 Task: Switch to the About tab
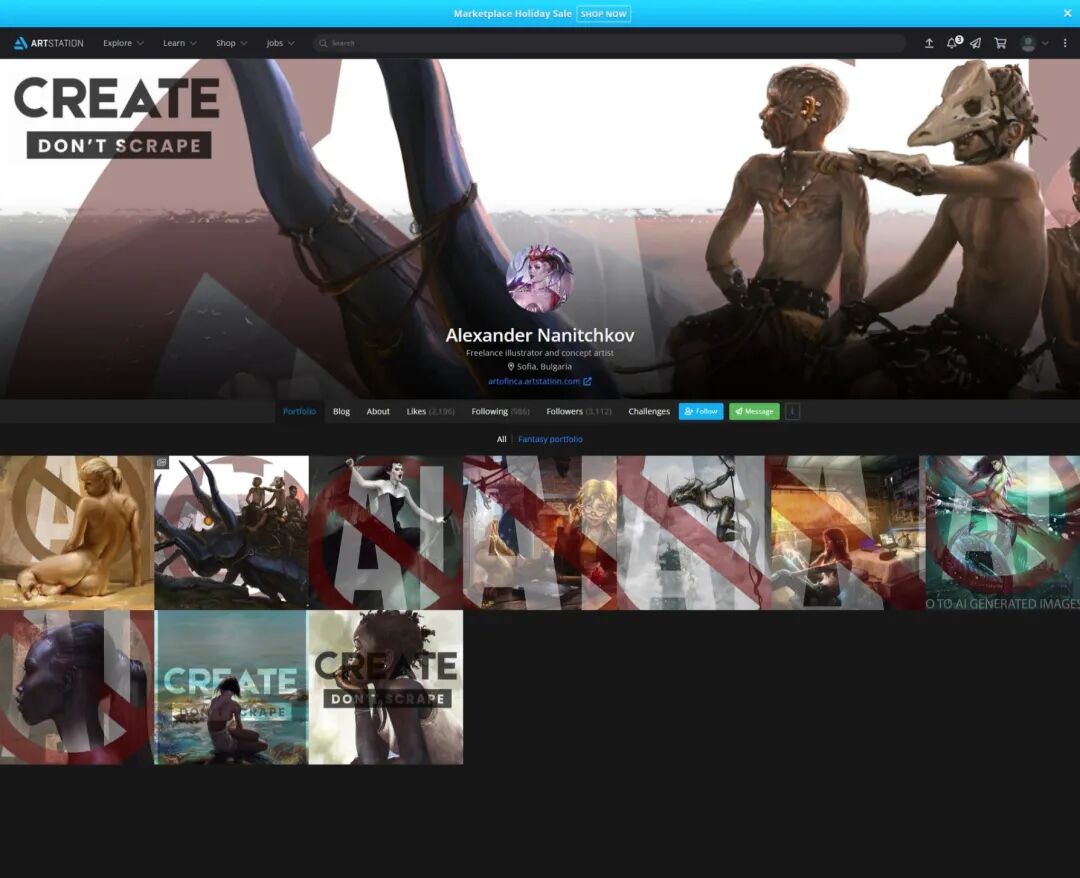tap(377, 411)
